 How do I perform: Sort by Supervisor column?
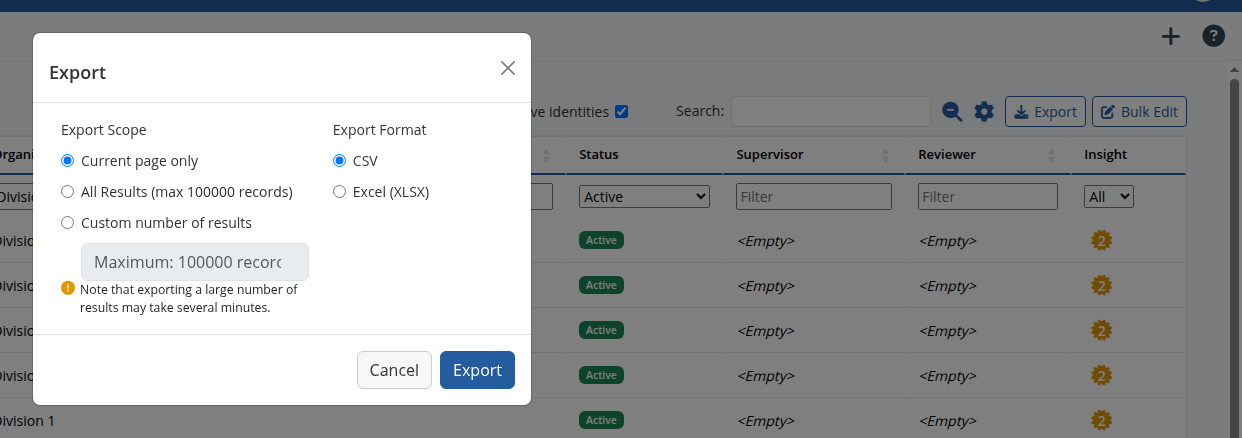[x=770, y=155]
